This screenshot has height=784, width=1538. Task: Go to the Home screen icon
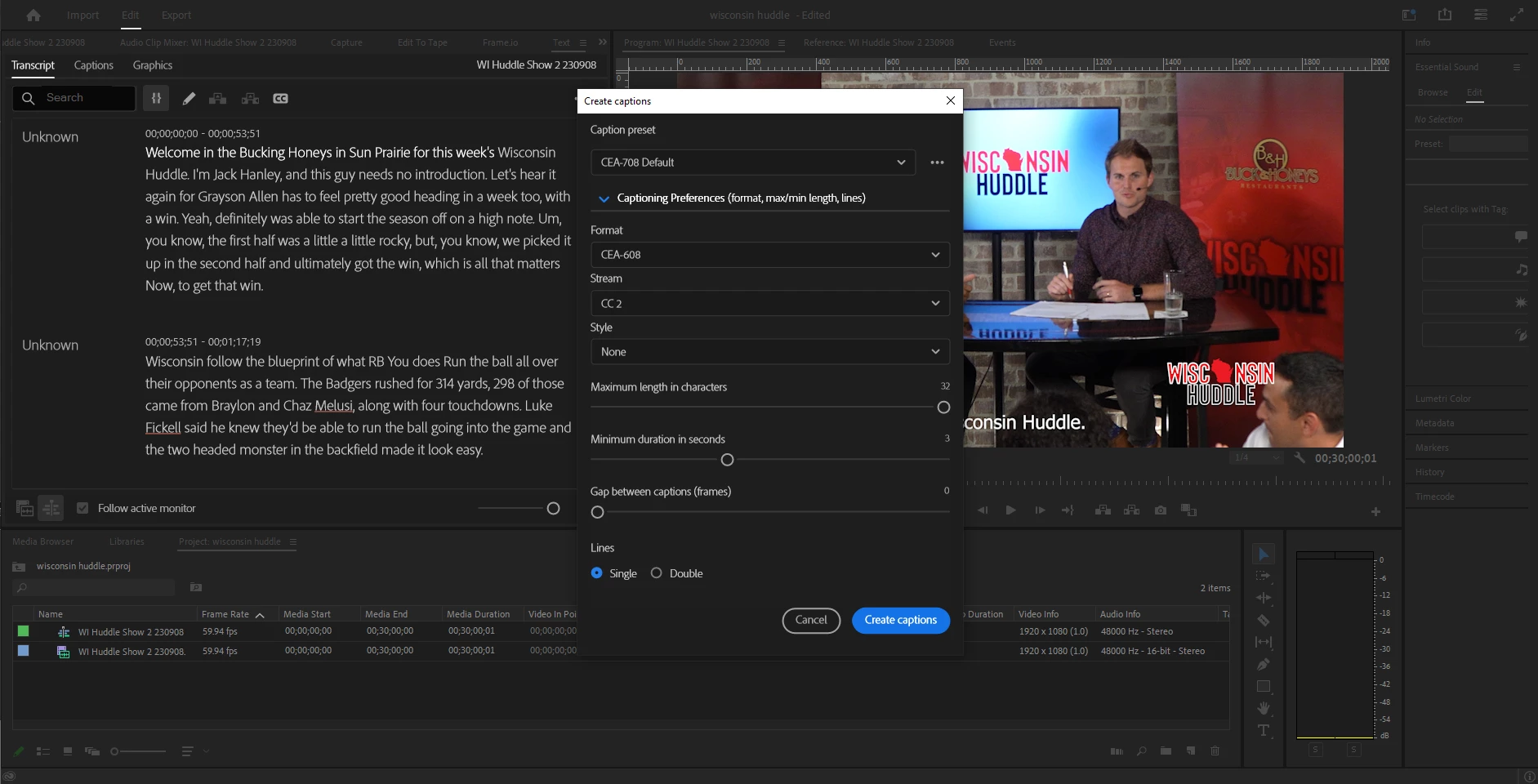[x=33, y=15]
